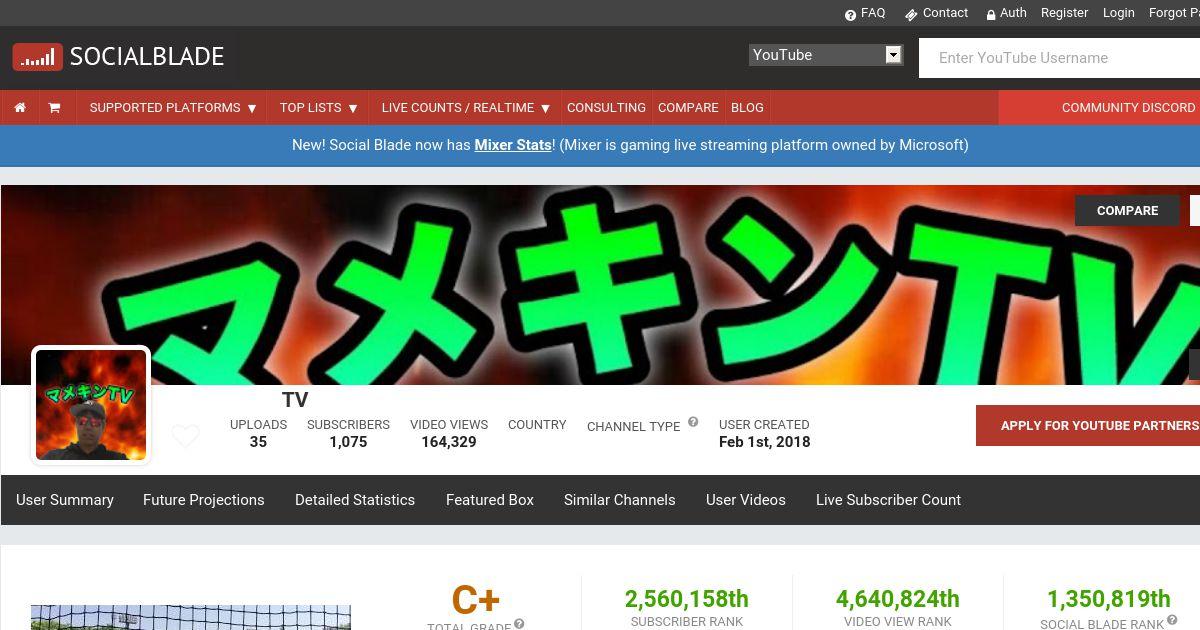Open the Consulting menu item

(606, 107)
